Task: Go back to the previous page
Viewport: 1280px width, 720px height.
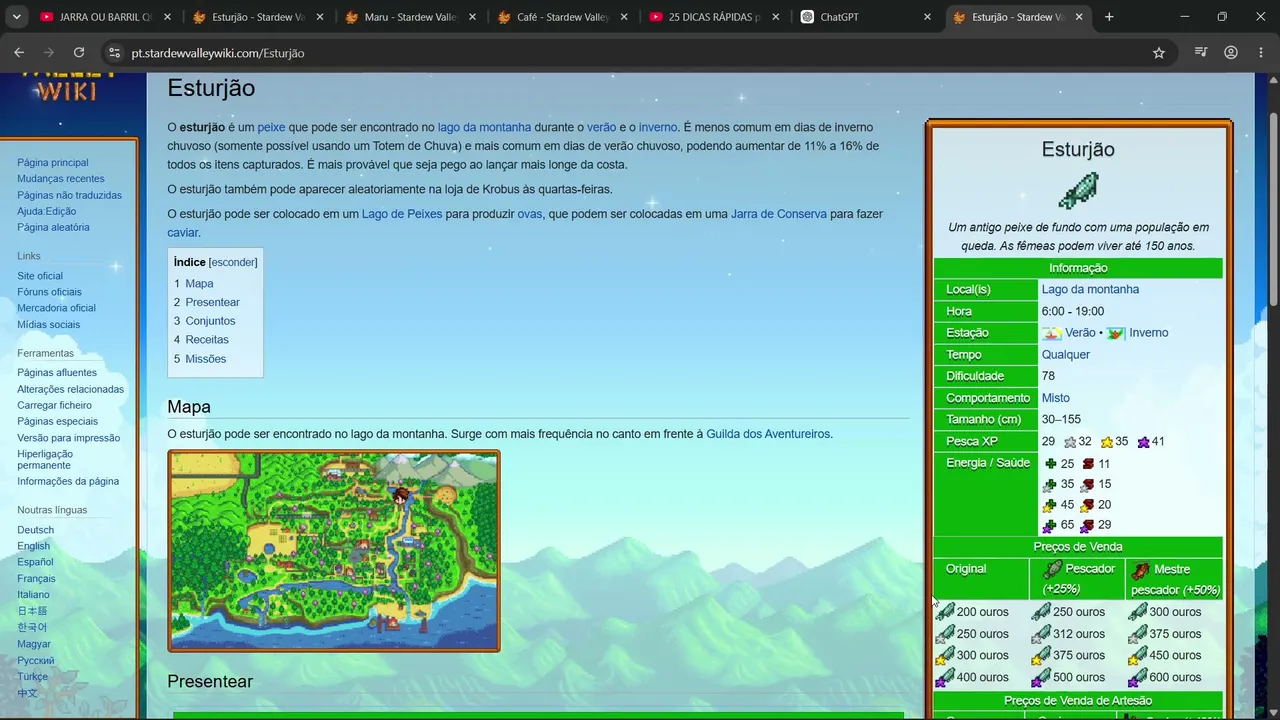Action: [19, 53]
